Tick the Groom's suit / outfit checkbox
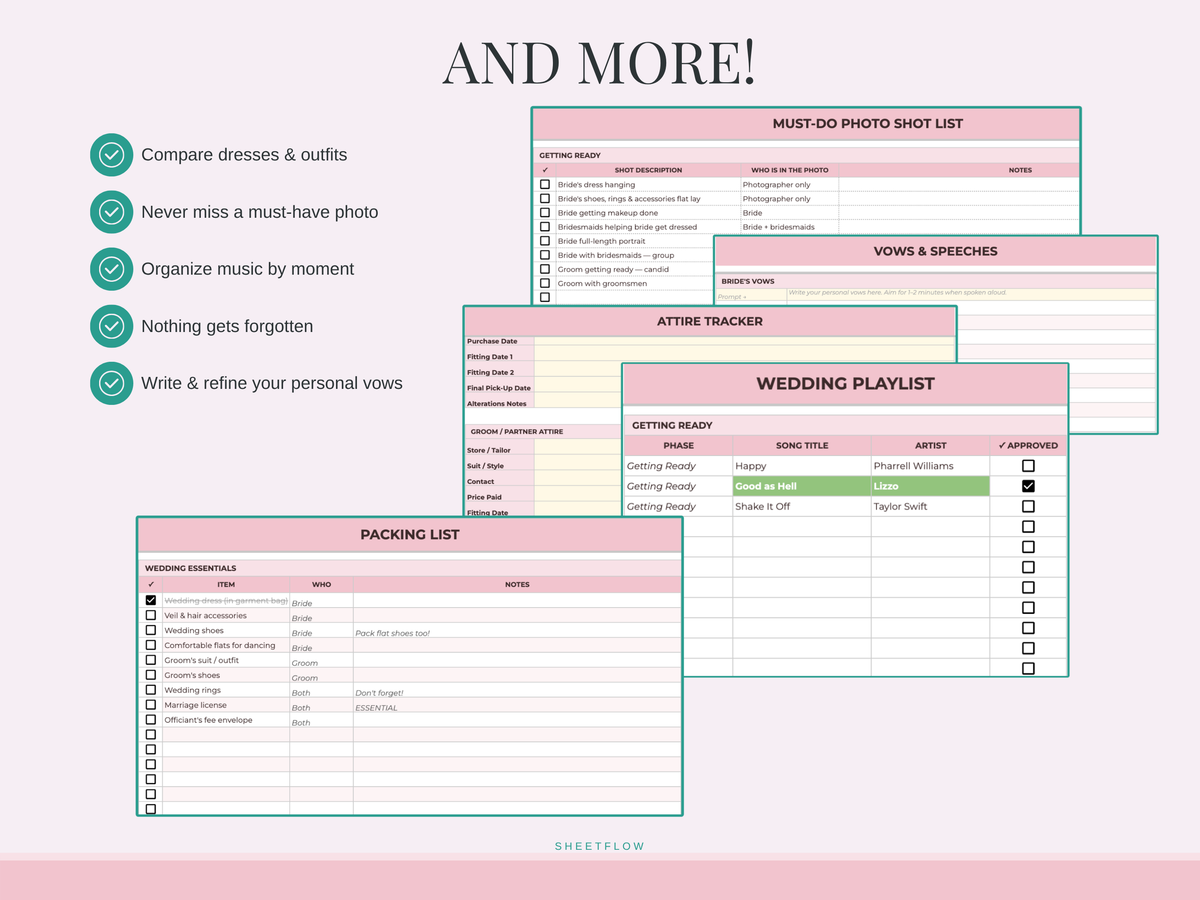Image resolution: width=1200 pixels, height=900 pixels. 151,660
